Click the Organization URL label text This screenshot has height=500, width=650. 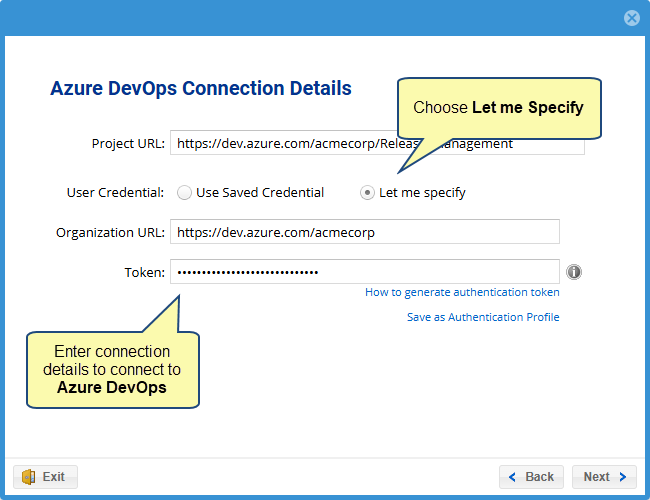tap(110, 232)
